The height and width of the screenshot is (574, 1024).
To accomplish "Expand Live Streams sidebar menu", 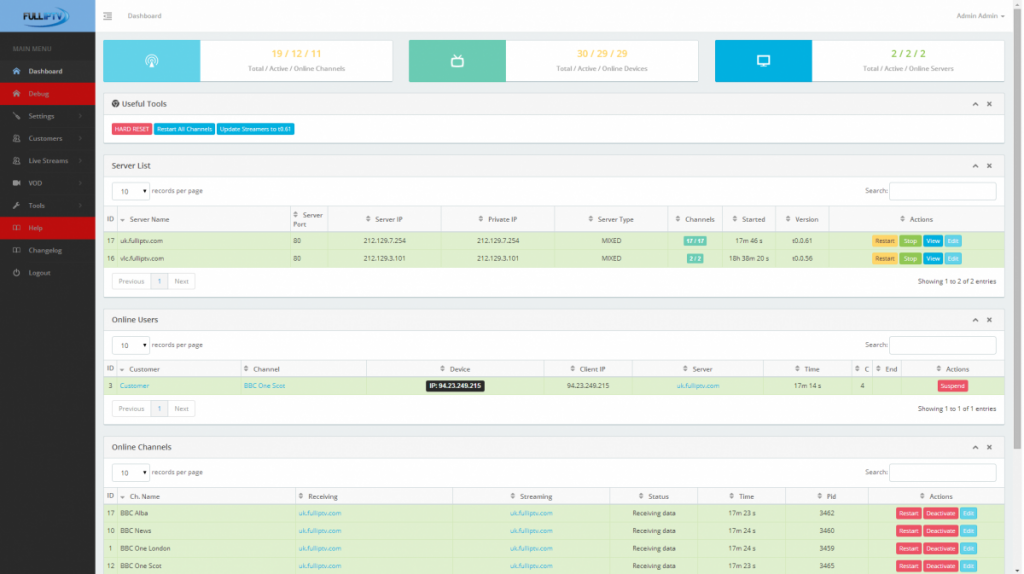I will (x=47, y=161).
